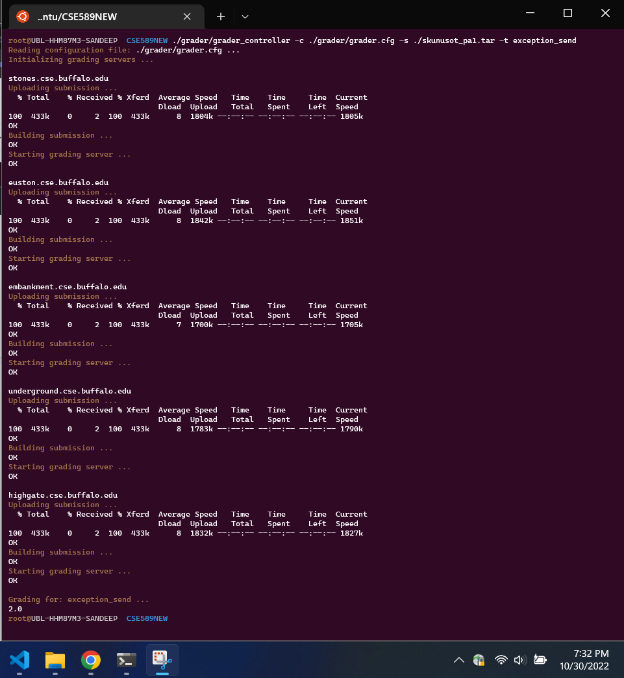624x678 pixels.
Task: Open Google Chrome from the taskbar
Action: 91,660
